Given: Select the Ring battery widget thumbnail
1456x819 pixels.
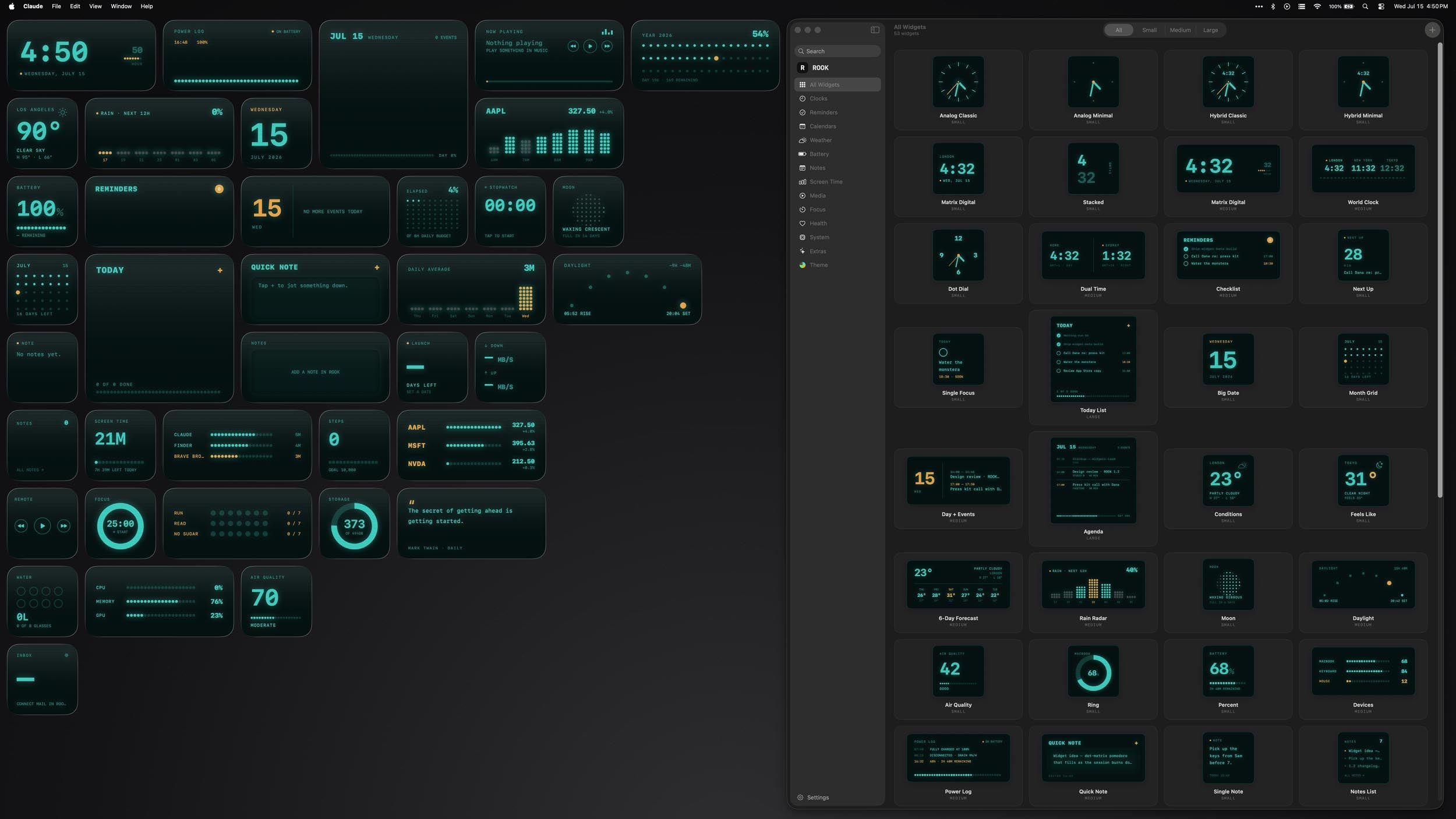Looking at the screenshot, I should click(1093, 671).
